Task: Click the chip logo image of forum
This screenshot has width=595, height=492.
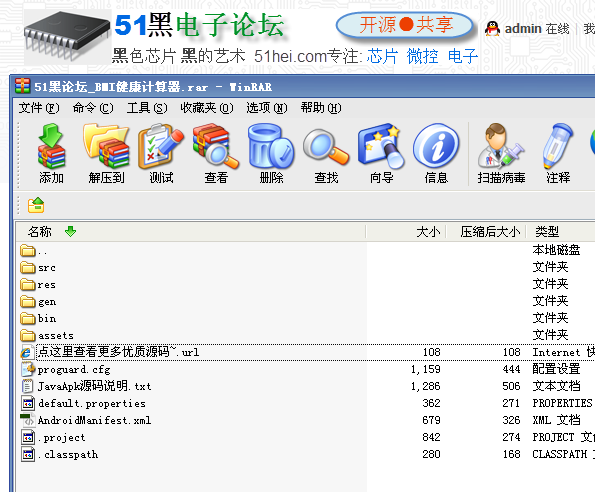Action: point(68,36)
